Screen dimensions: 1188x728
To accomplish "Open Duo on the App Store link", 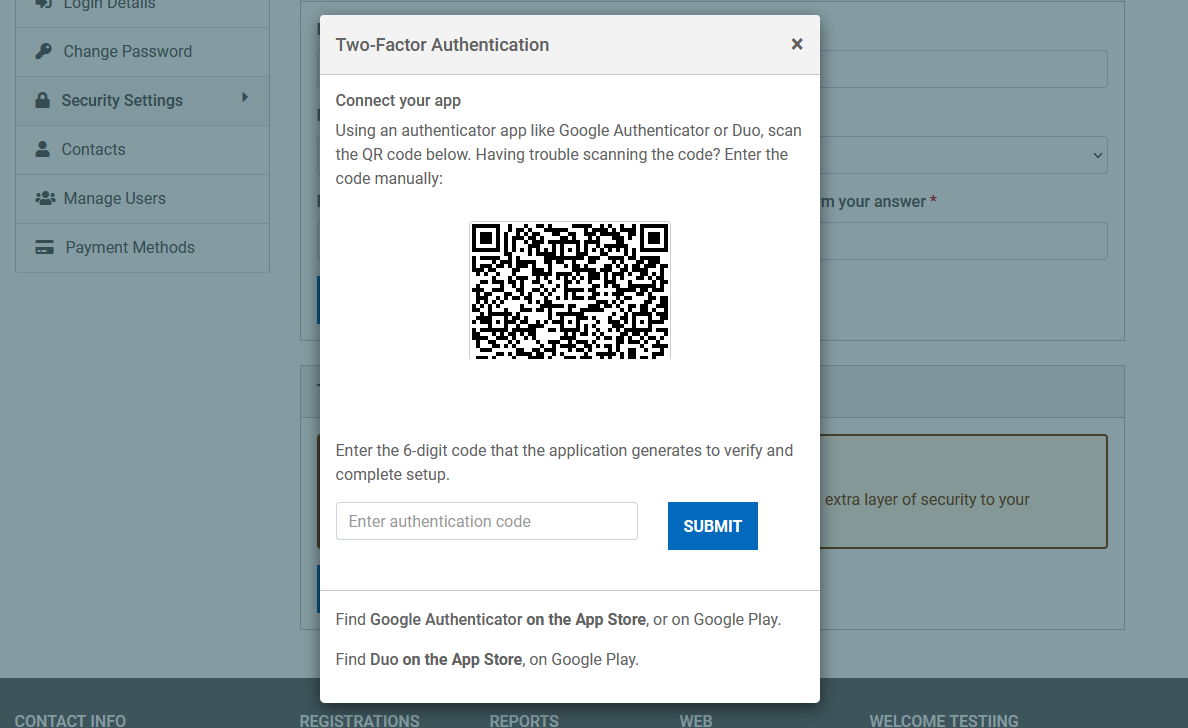I will coord(446,660).
